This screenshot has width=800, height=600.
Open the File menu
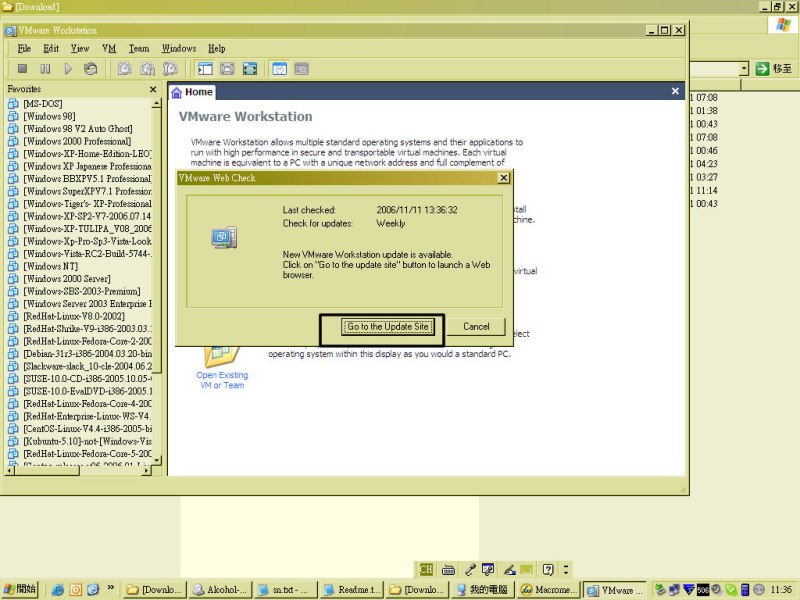pyautogui.click(x=24, y=48)
